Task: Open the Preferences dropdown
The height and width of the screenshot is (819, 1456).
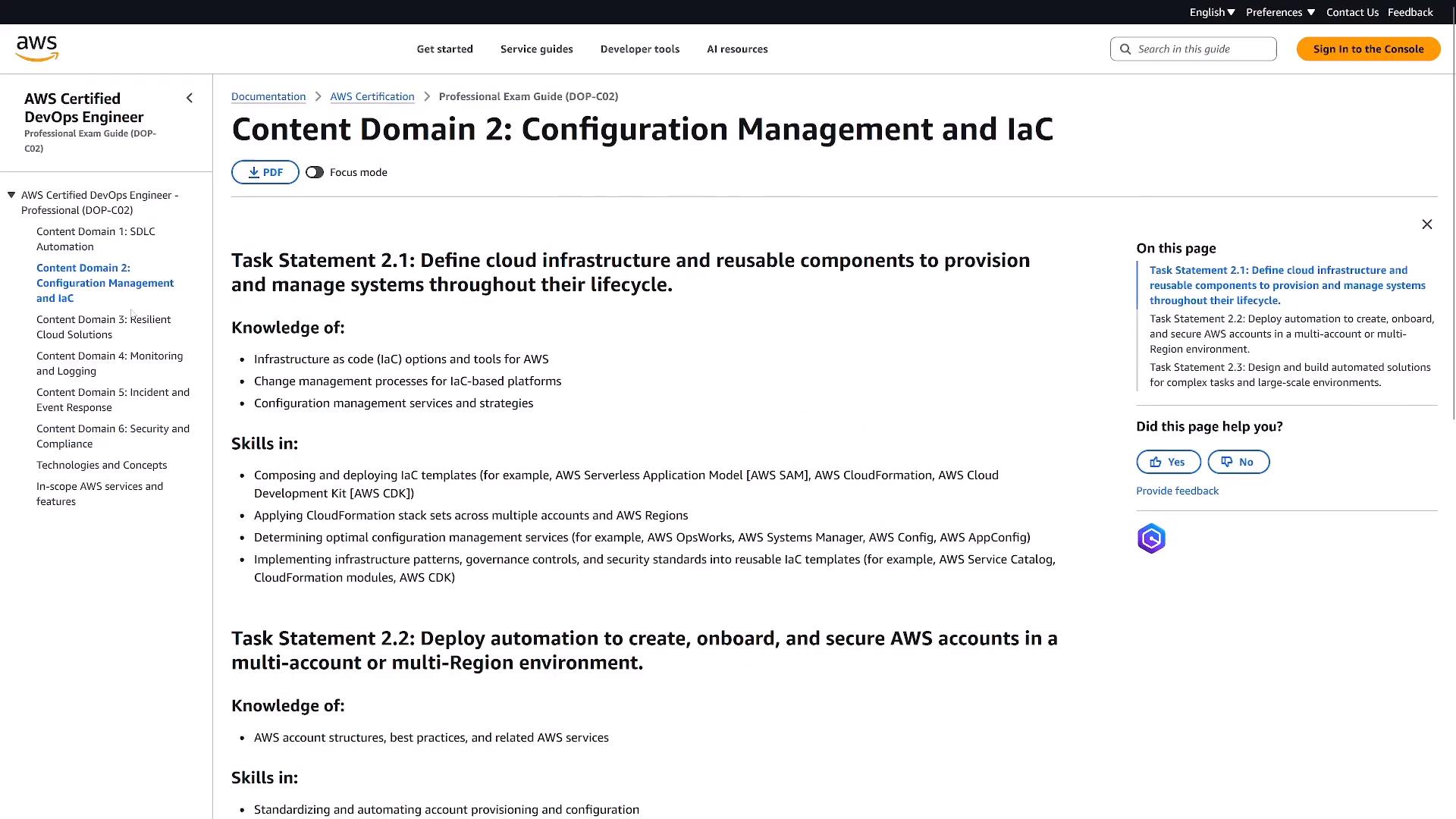Action: pos(1280,12)
